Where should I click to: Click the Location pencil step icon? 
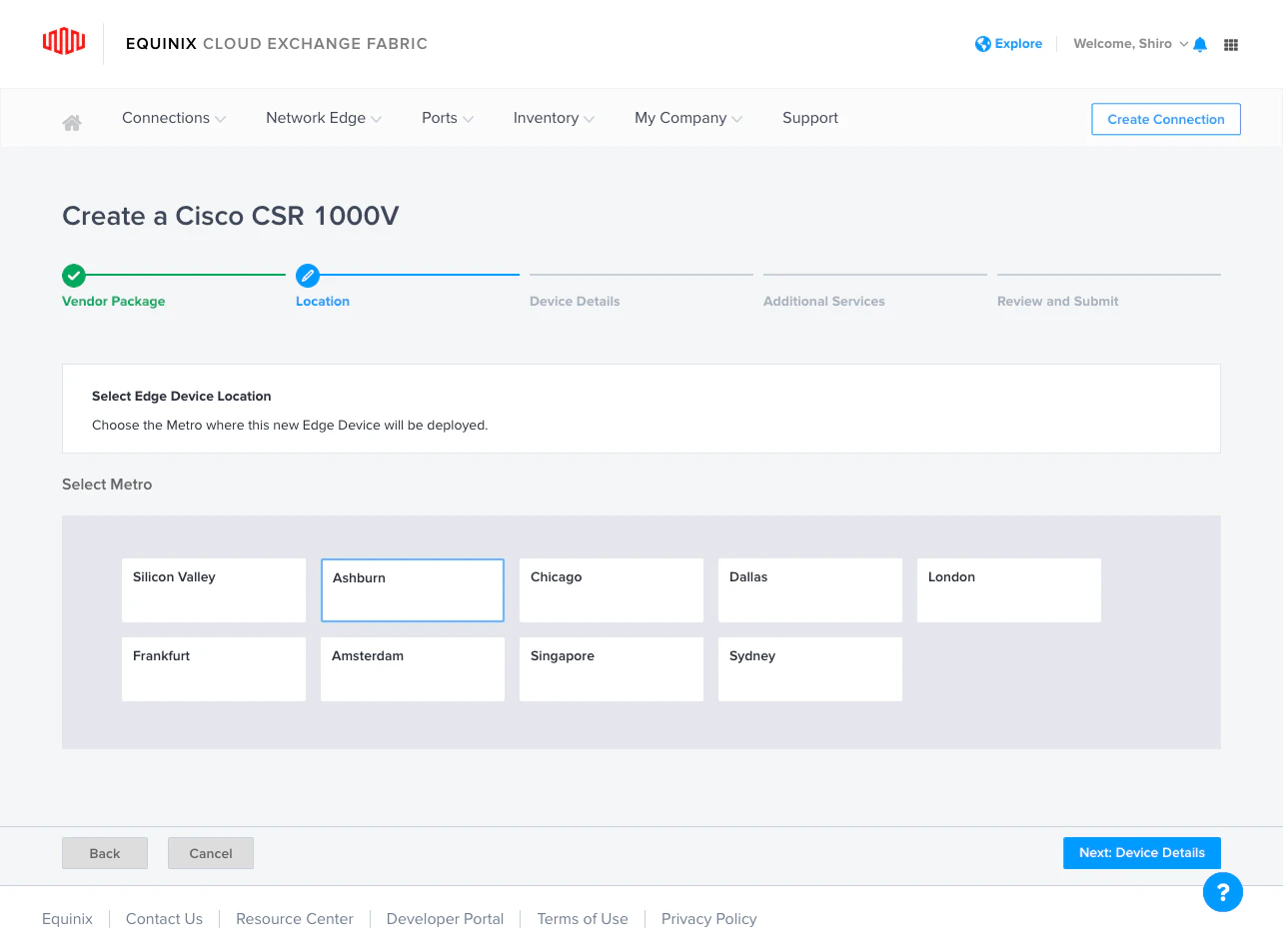pos(308,276)
